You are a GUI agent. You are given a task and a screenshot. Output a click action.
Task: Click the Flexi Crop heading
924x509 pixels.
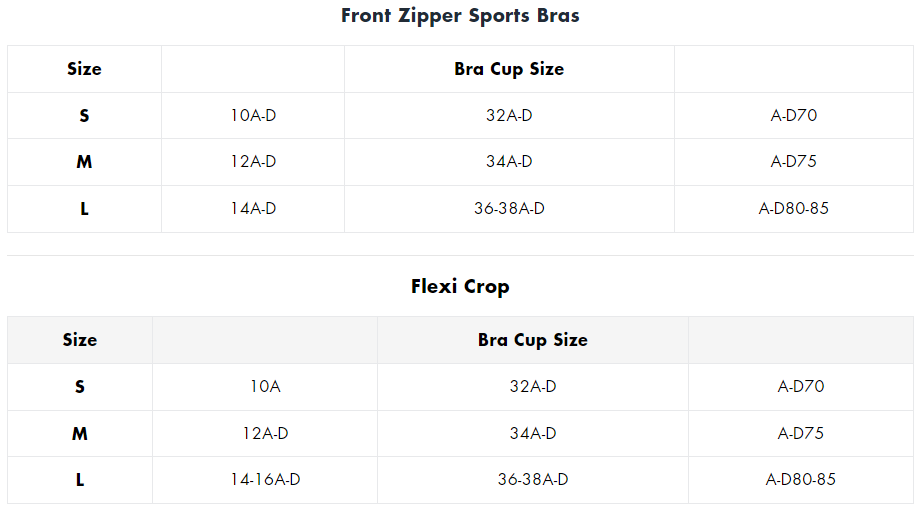(x=460, y=287)
